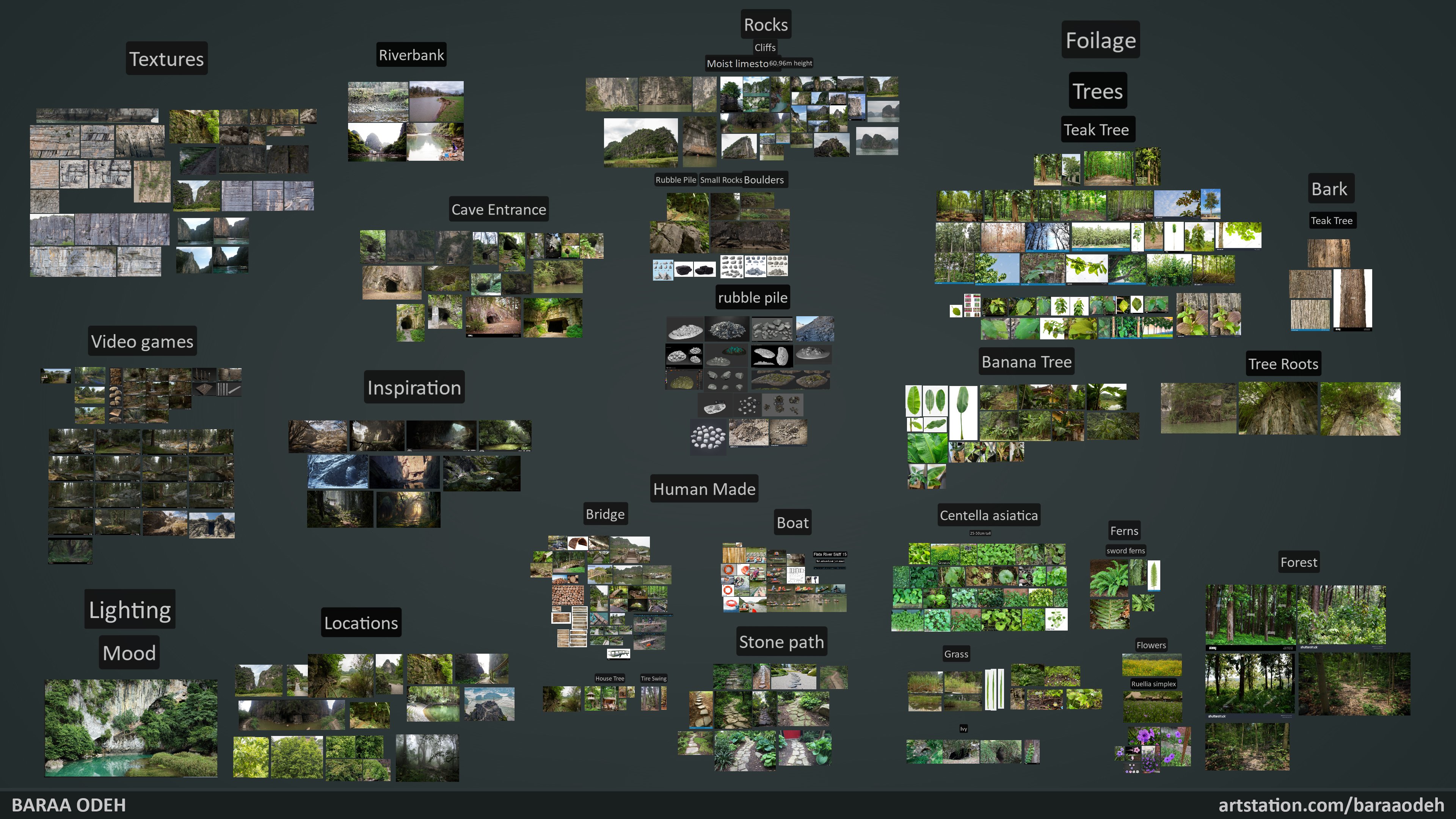This screenshot has width=1456, height=819.
Task: Click the Small Rocks label
Action: tap(721, 180)
